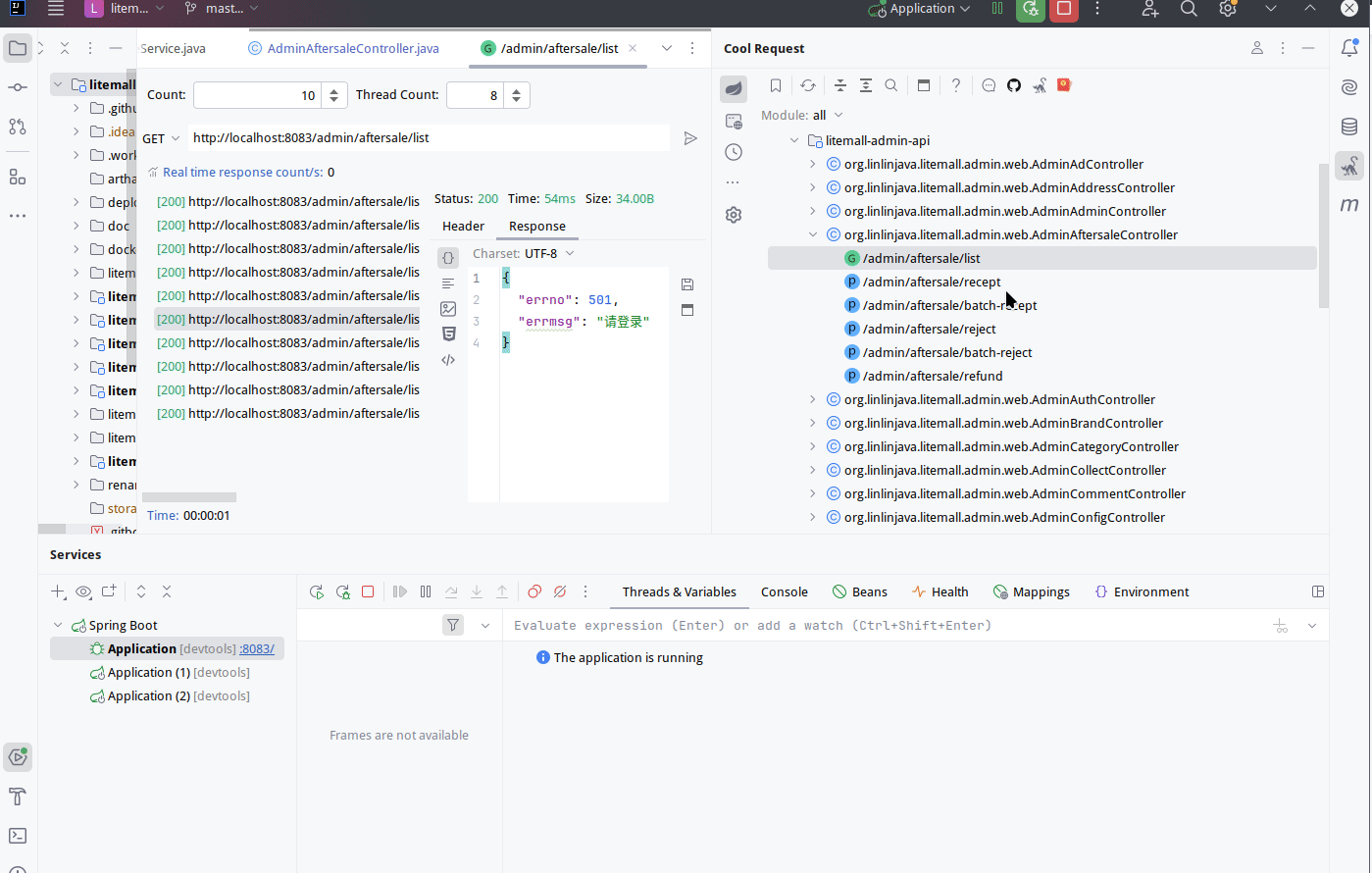Viewport: 1372px width, 873px height.
Task: Open the Terminal tool window icon
Action: point(18,836)
